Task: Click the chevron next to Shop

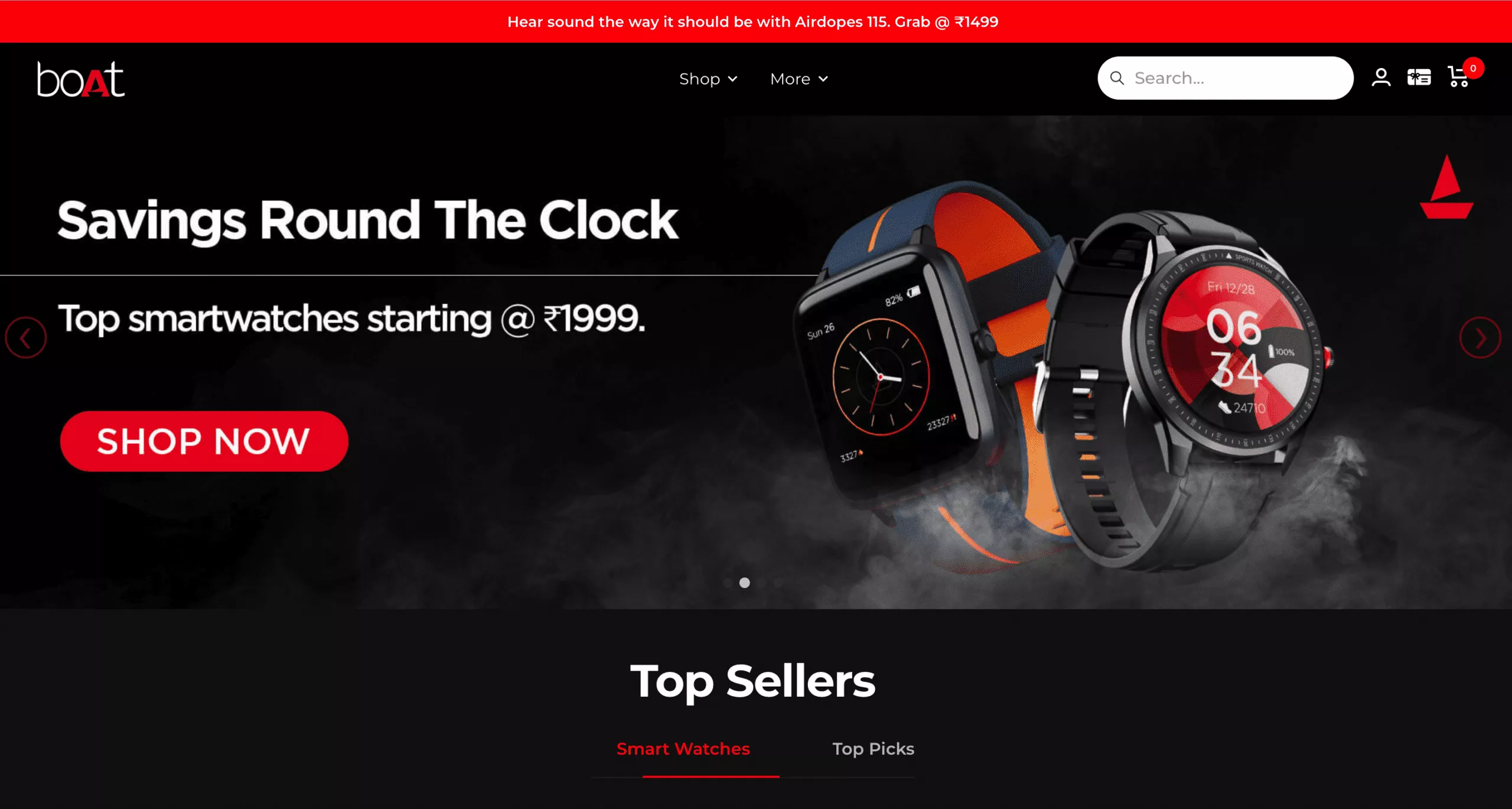Action: 732,79
